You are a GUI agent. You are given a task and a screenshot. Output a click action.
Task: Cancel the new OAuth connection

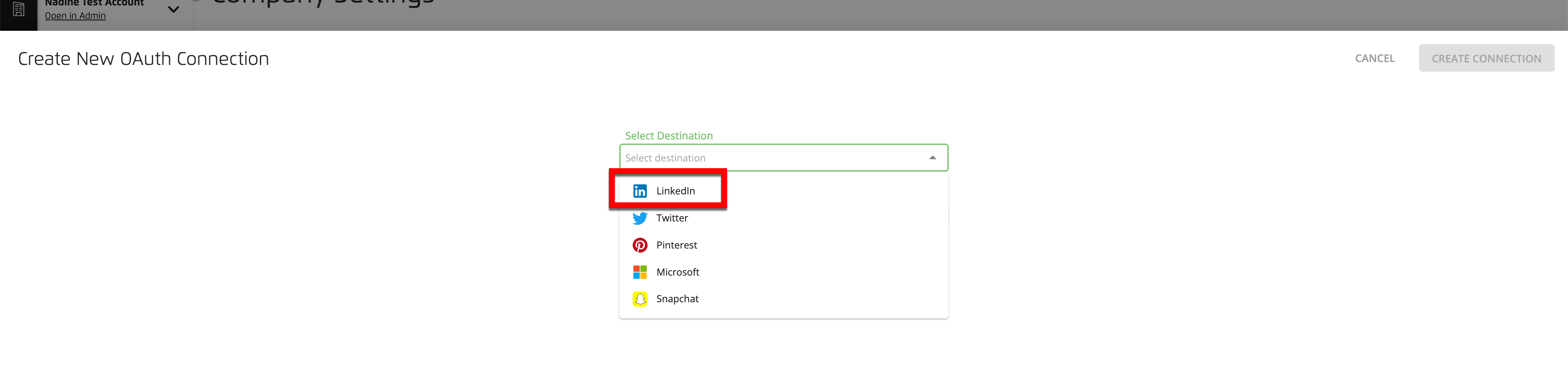(1375, 58)
